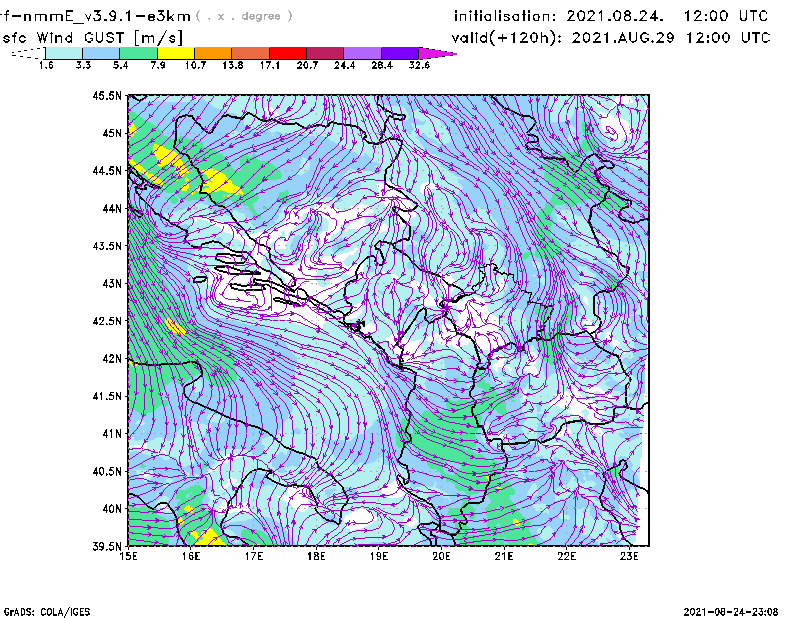Click the coral 13.8–17.1 legend swatch

point(251,53)
